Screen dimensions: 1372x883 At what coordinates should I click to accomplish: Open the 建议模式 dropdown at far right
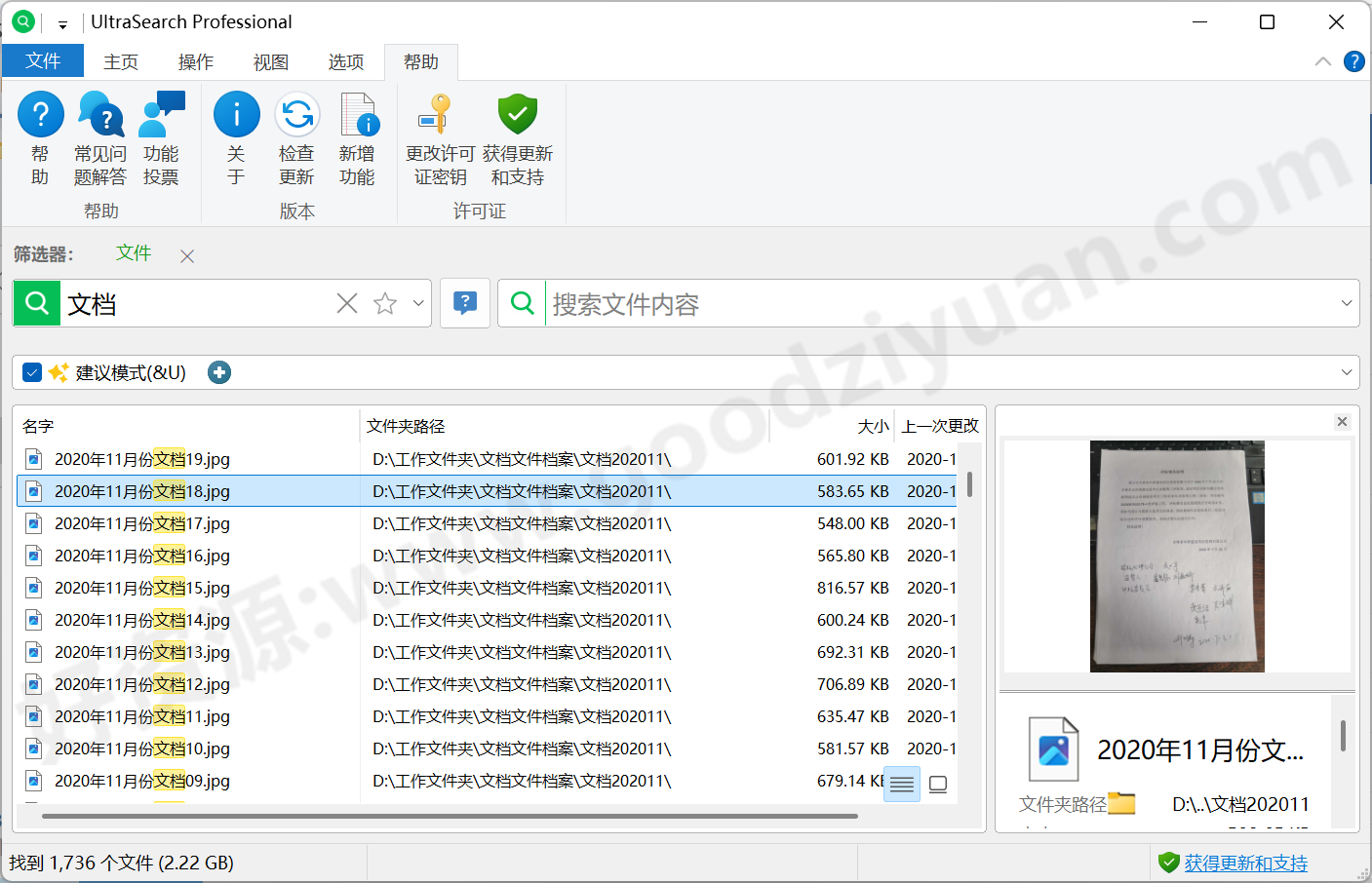click(x=1345, y=372)
